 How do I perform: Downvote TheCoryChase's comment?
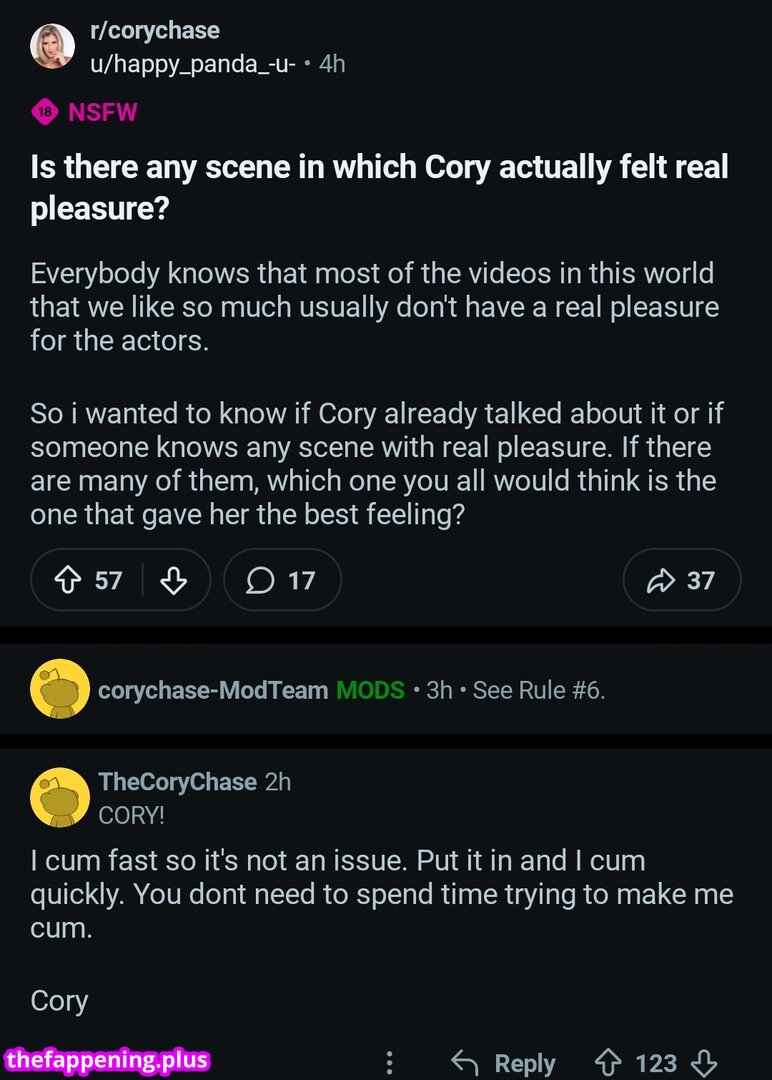(704, 1062)
